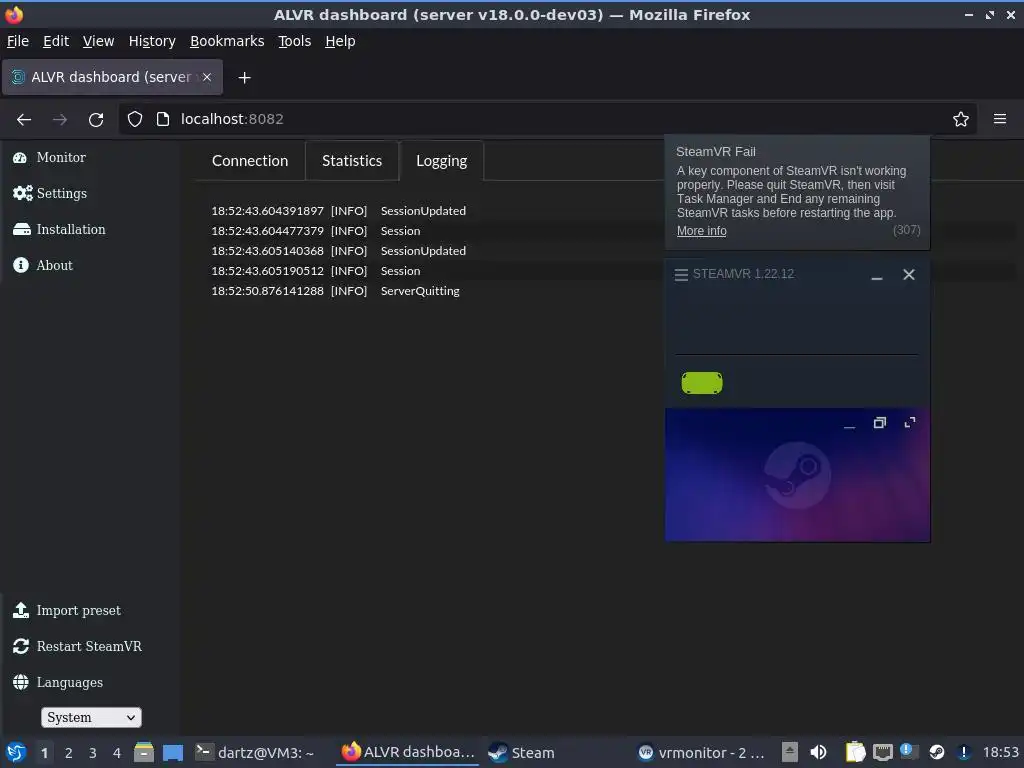Screen dimensions: 1024x768
Task: Click the ServerQuitting log entry
Action: coord(420,291)
